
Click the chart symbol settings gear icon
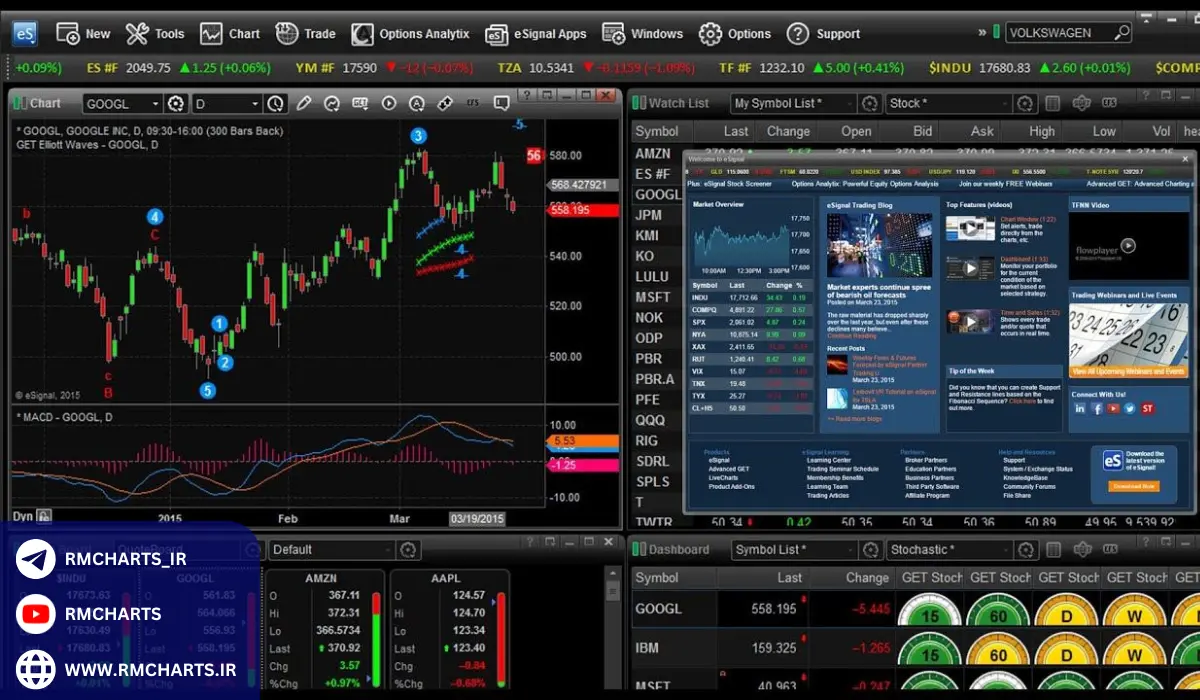[x=176, y=104]
